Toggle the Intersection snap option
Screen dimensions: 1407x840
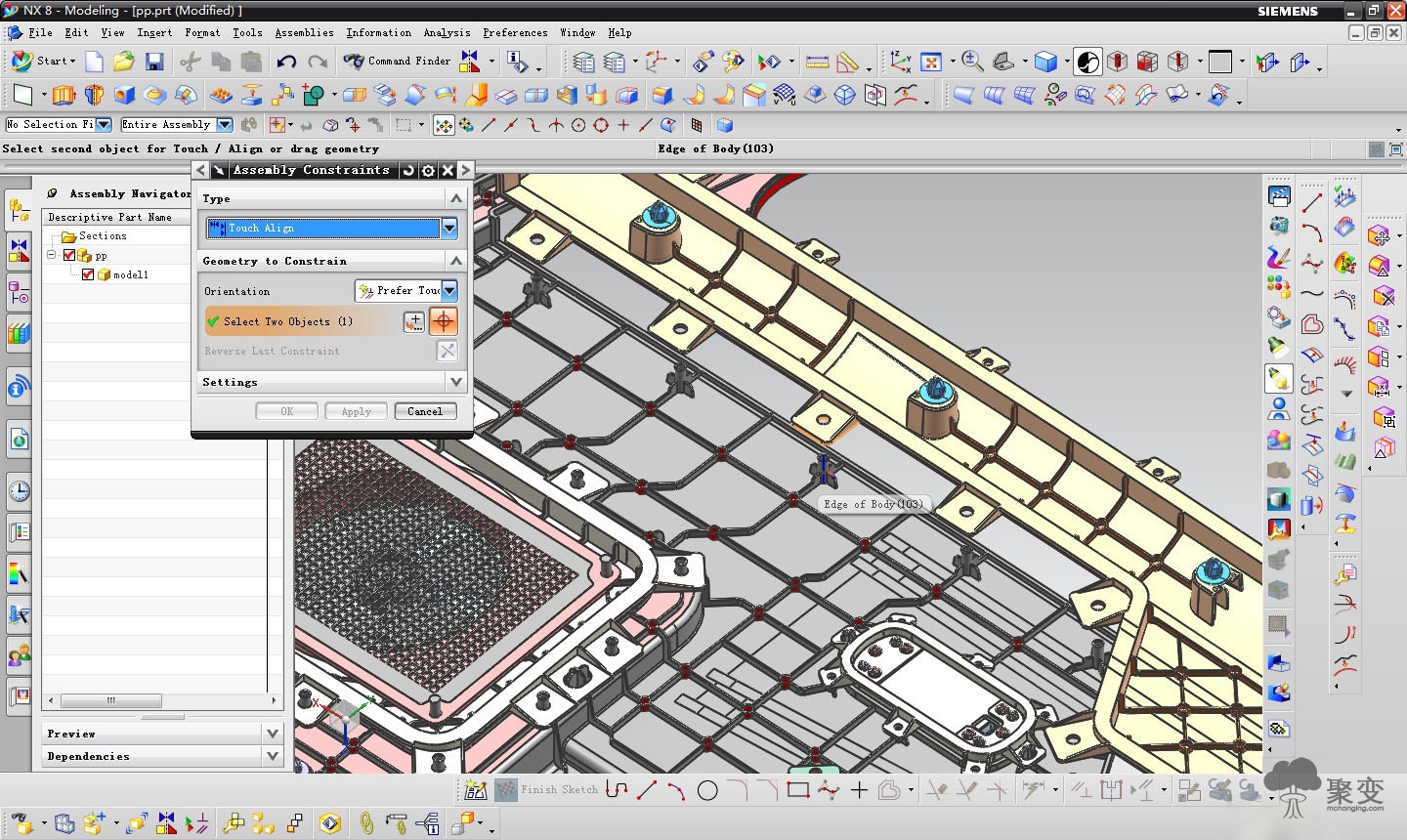pos(556,125)
